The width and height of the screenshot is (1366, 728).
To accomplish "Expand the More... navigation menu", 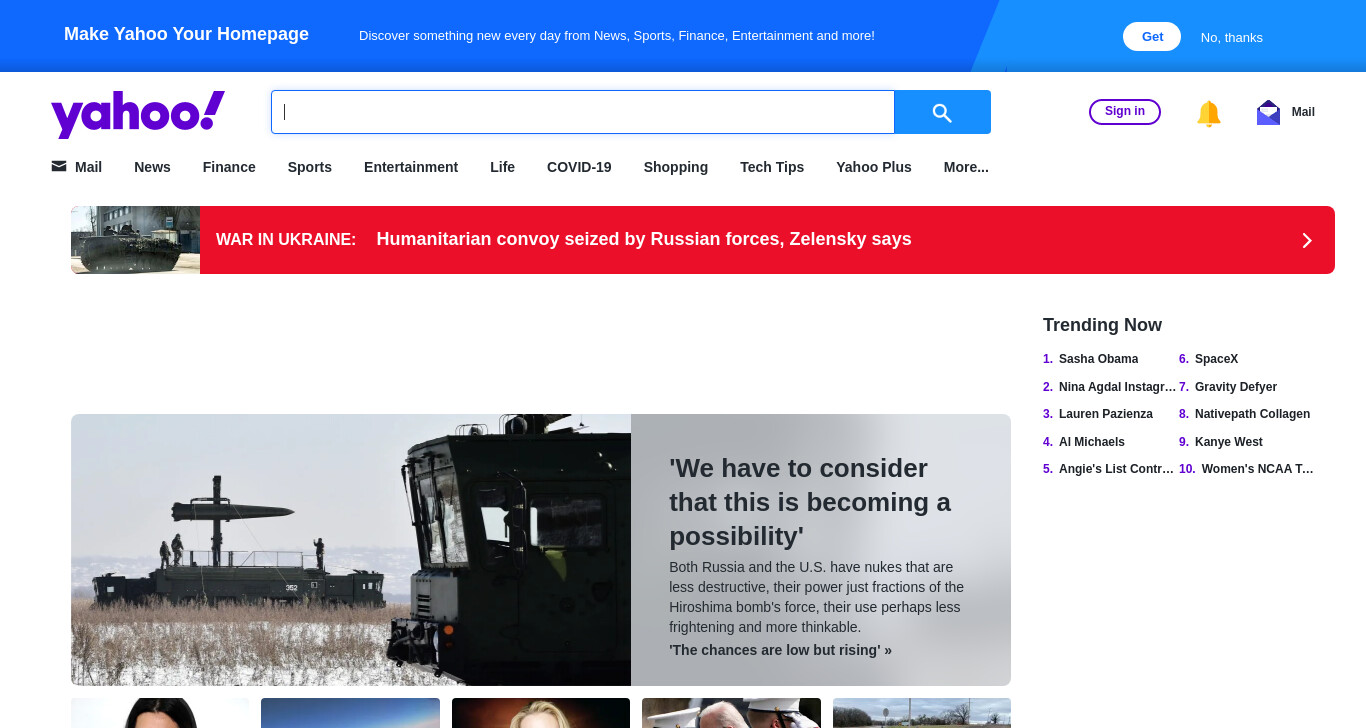I will pos(966,167).
